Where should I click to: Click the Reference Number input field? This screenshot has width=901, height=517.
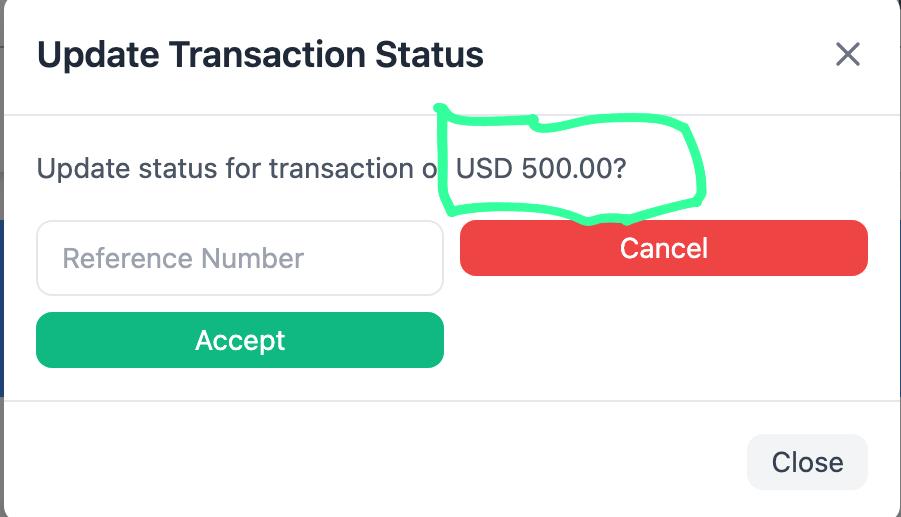point(240,258)
